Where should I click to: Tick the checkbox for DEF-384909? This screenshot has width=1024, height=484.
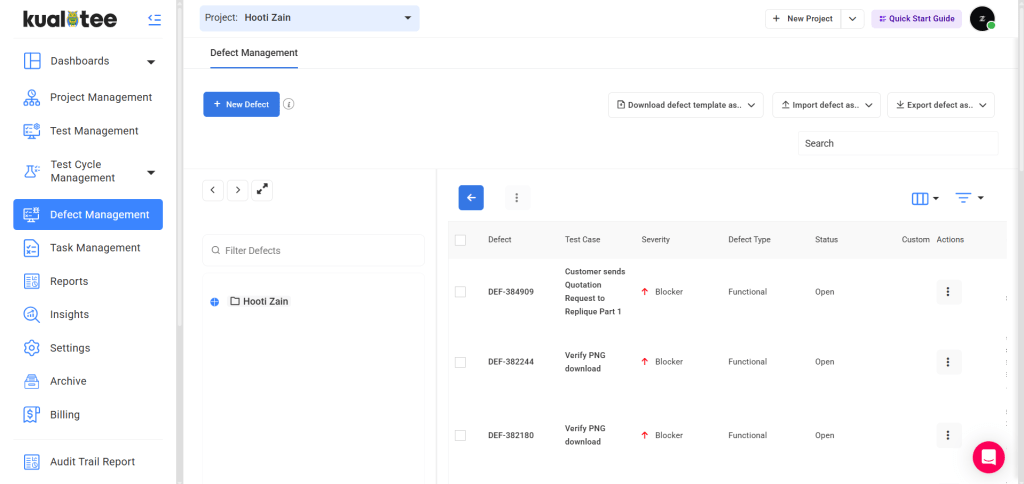[x=460, y=292]
